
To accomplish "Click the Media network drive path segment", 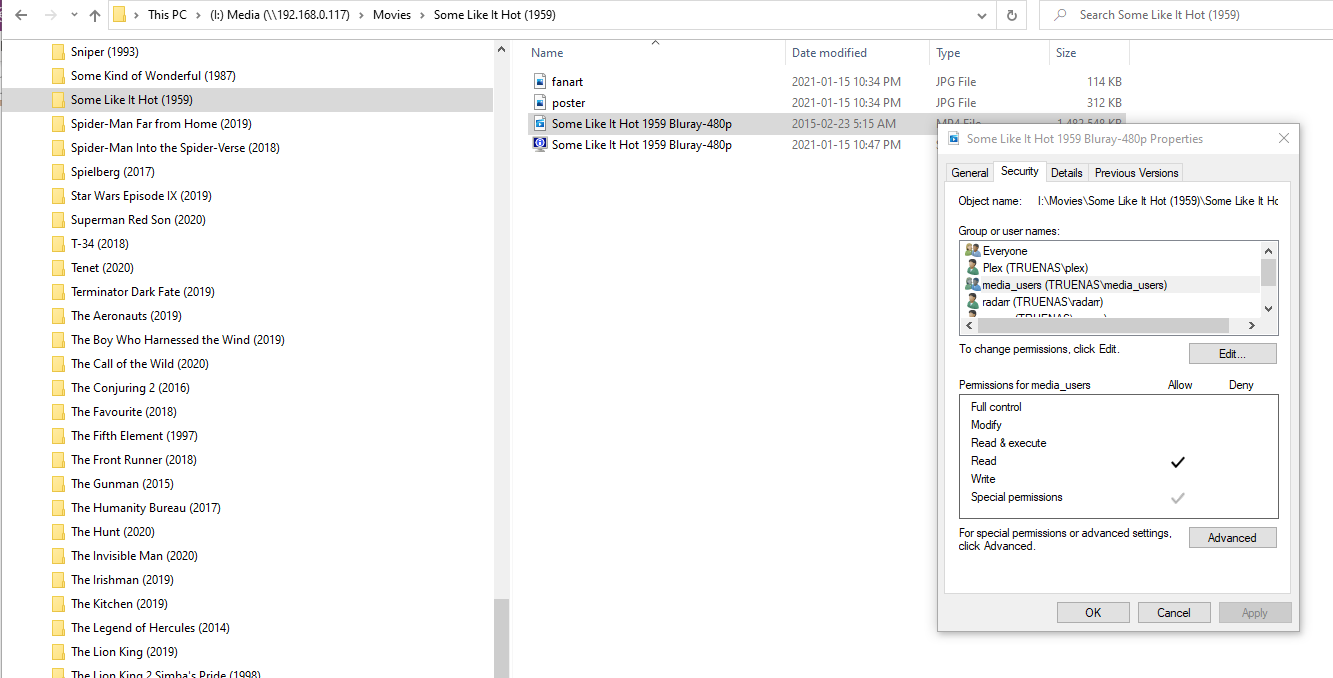I will pos(281,15).
